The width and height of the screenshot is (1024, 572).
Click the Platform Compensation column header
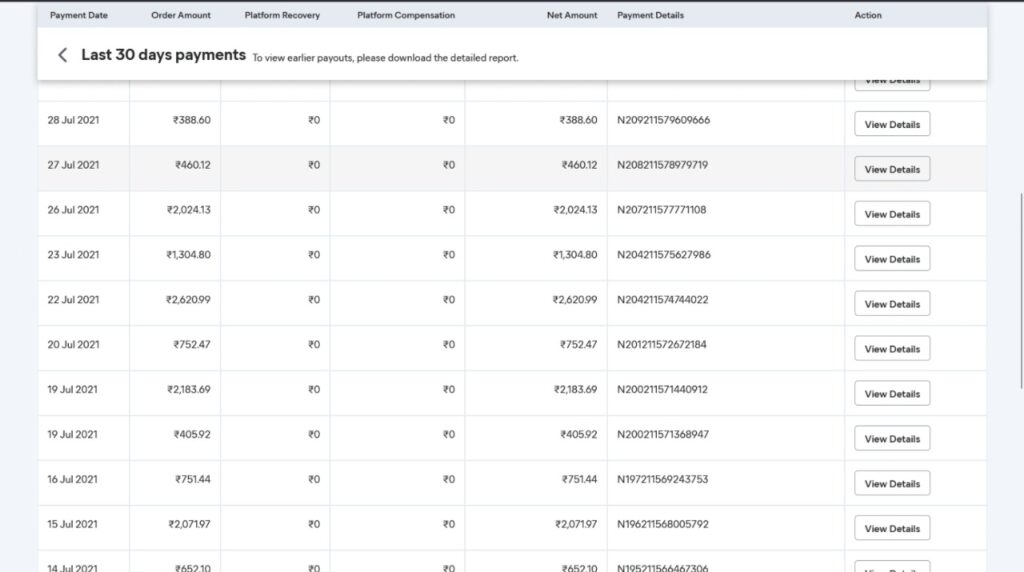pyautogui.click(x=406, y=16)
